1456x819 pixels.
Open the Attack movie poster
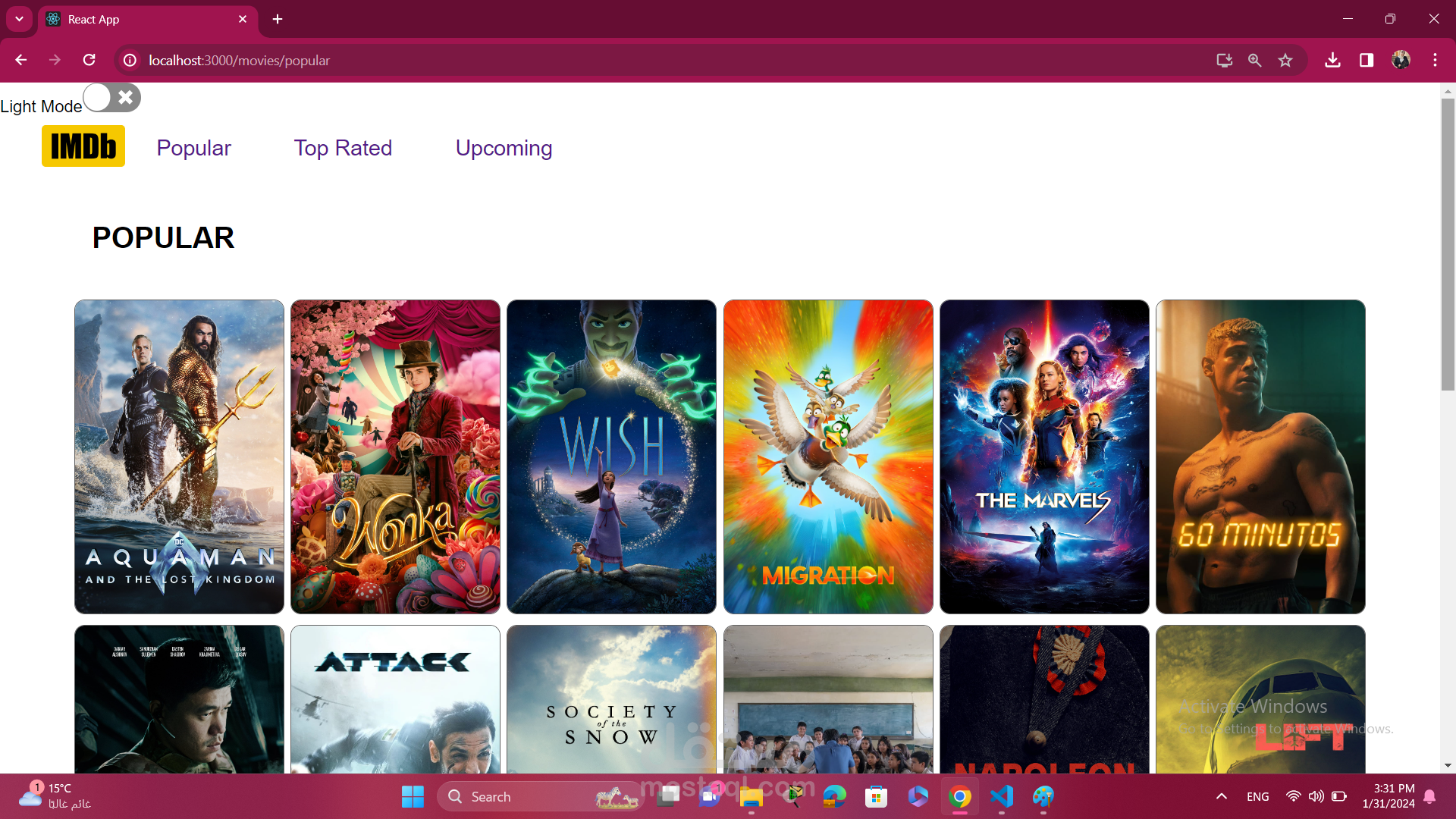395,699
